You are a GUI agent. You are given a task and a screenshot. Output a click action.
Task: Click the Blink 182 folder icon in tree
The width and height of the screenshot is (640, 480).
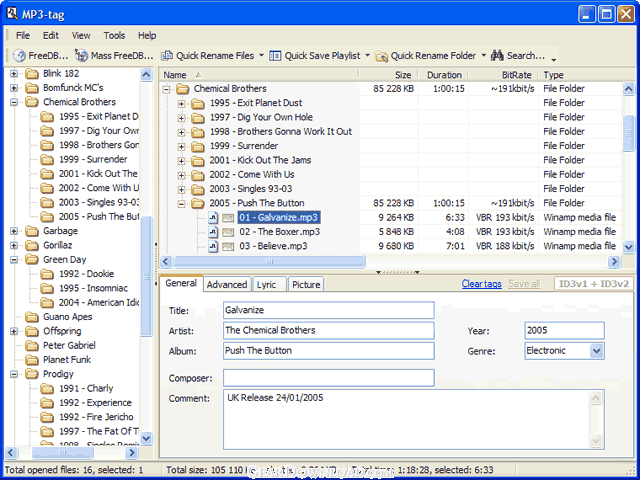(x=31, y=74)
